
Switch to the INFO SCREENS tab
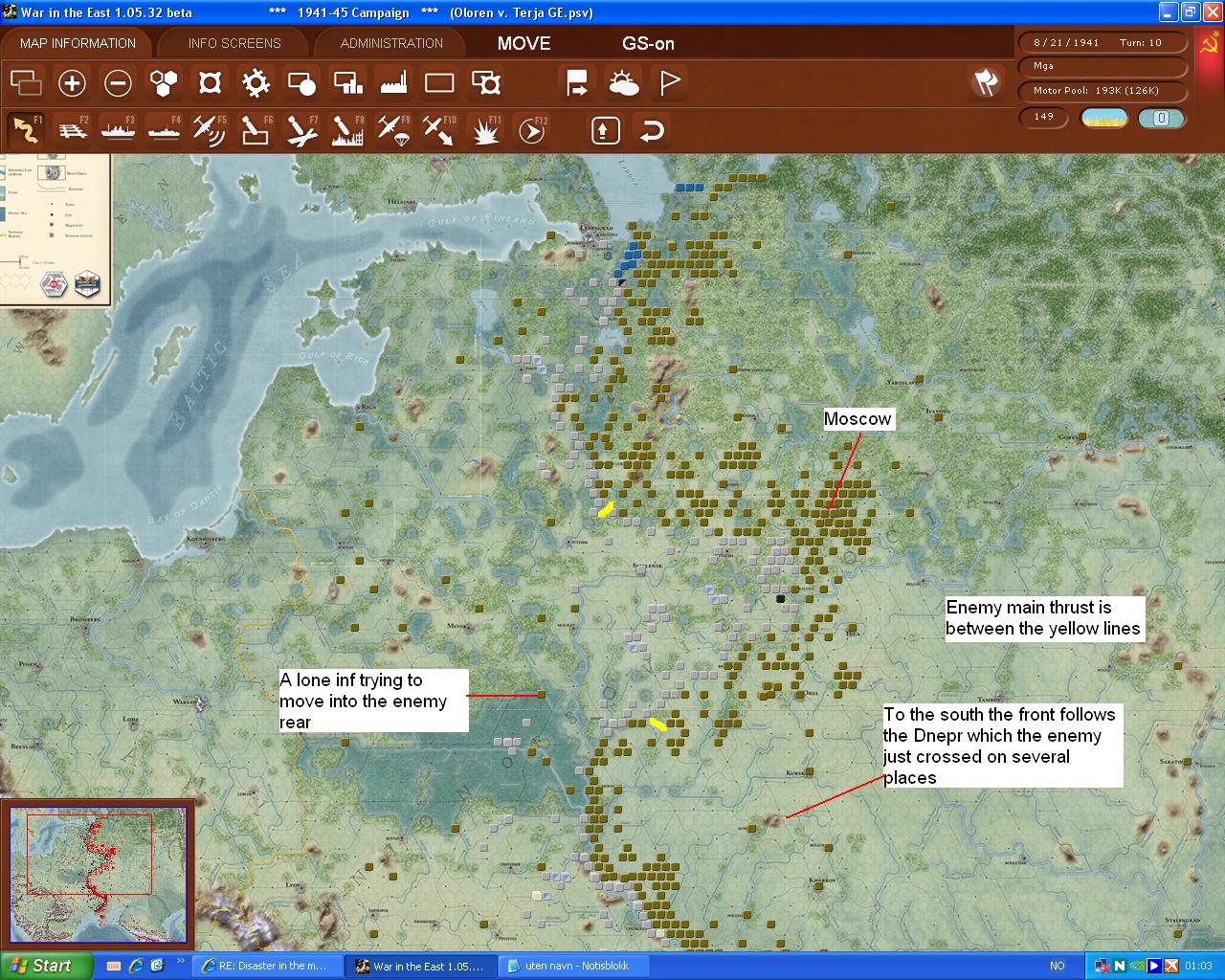pos(234,43)
